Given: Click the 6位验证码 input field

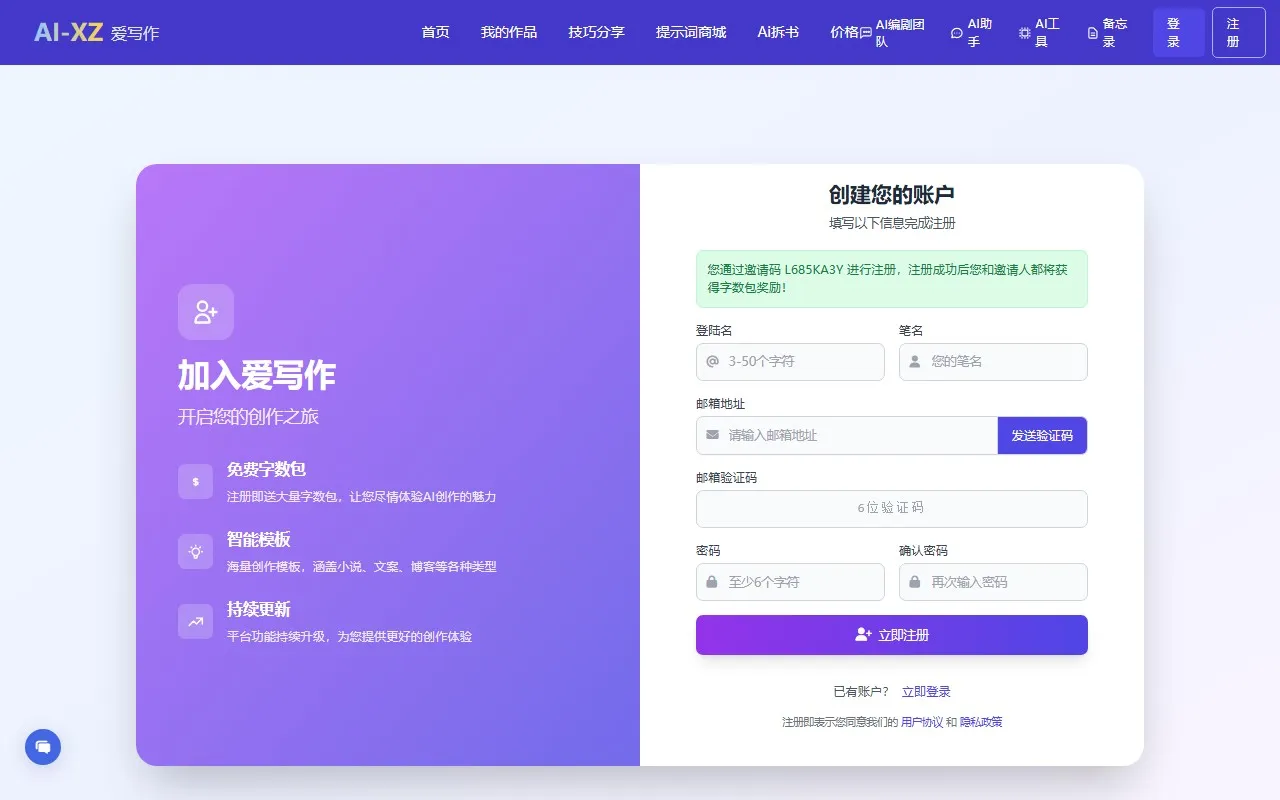Looking at the screenshot, I should 891,509.
